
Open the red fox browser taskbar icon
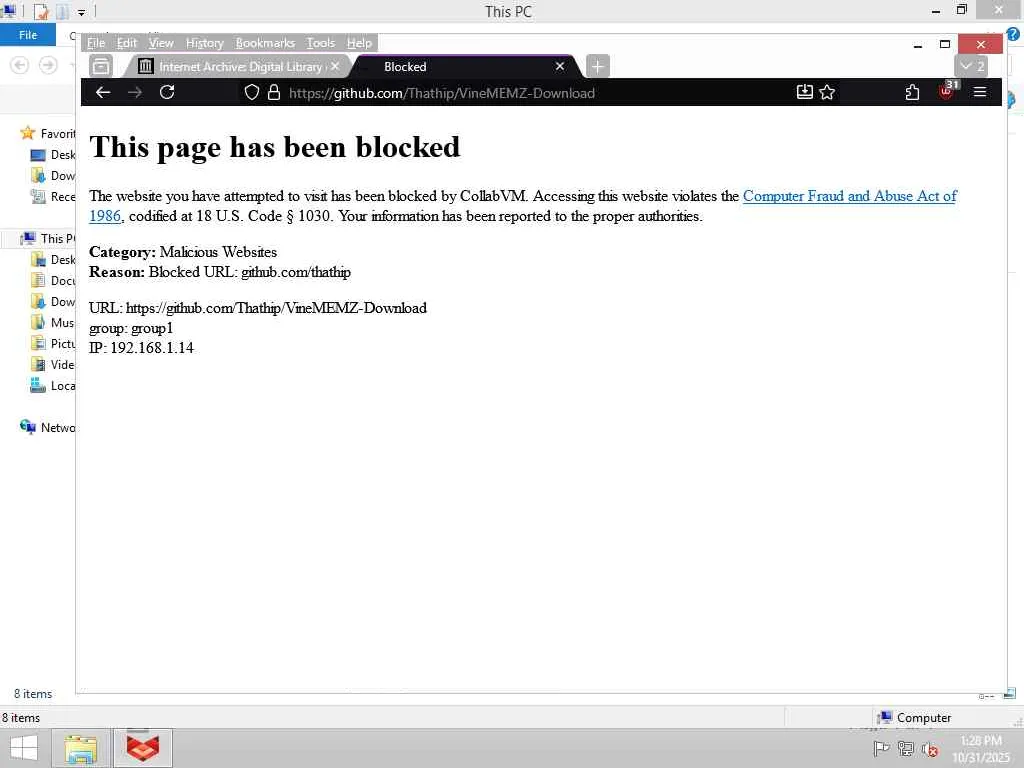(143, 748)
